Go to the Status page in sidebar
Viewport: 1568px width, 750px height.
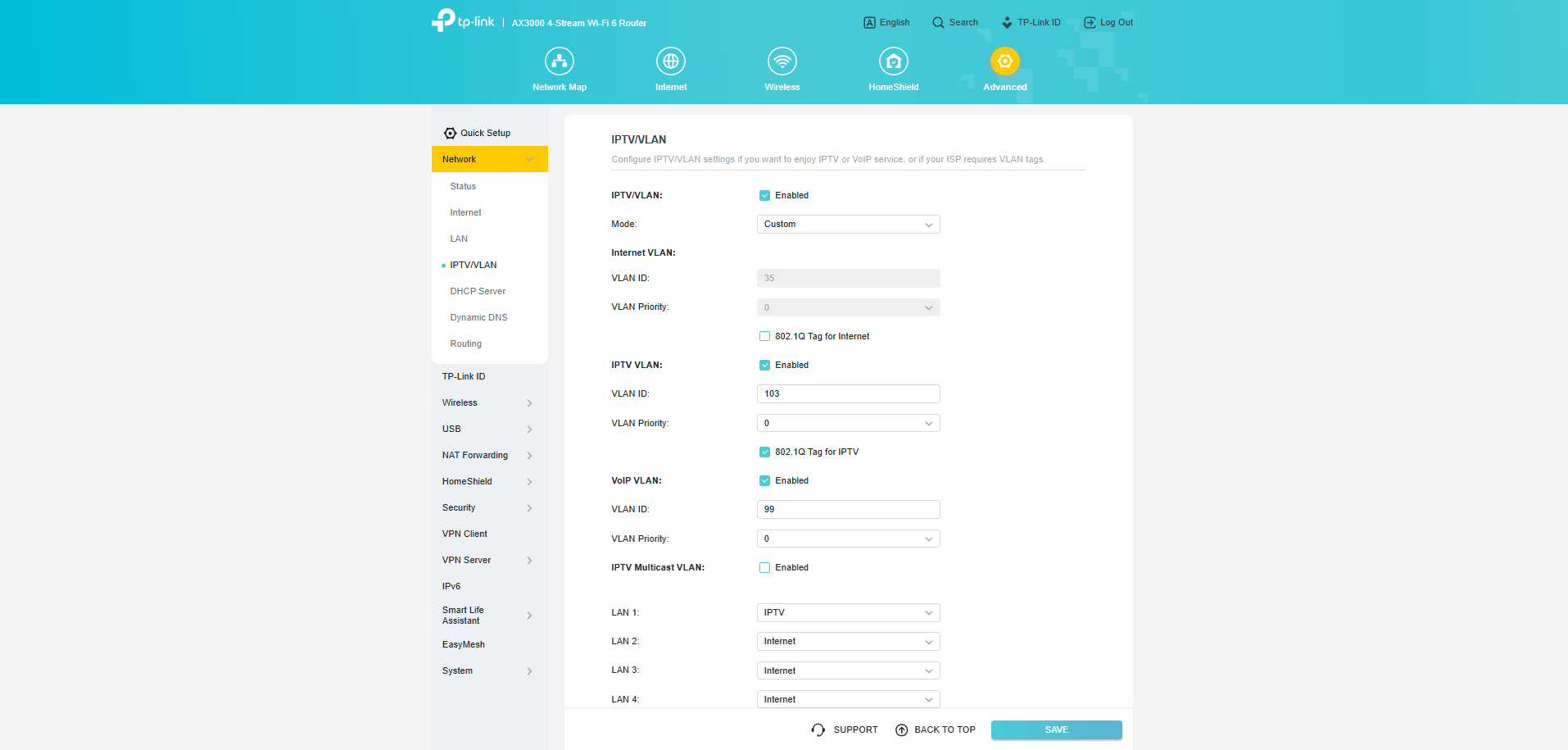click(x=463, y=186)
